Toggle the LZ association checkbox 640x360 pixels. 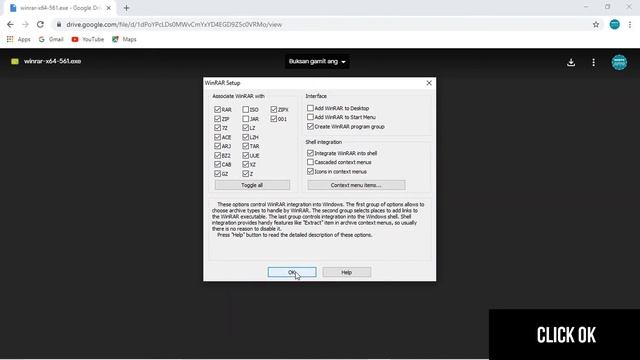245,128
